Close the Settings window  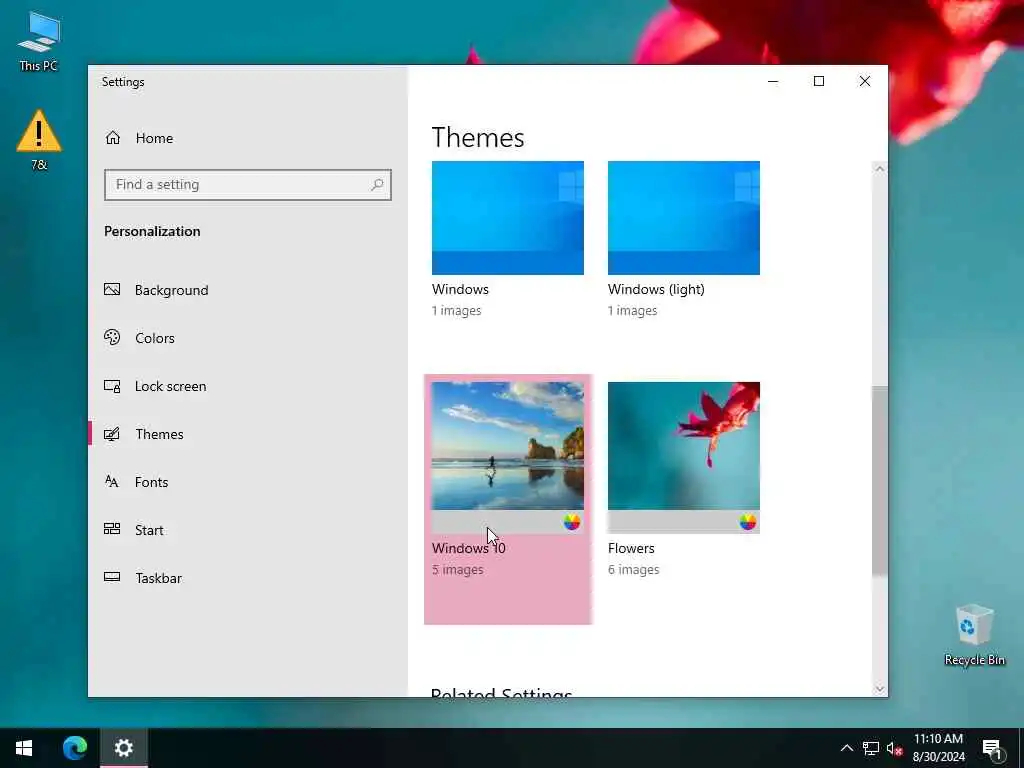pos(865,81)
